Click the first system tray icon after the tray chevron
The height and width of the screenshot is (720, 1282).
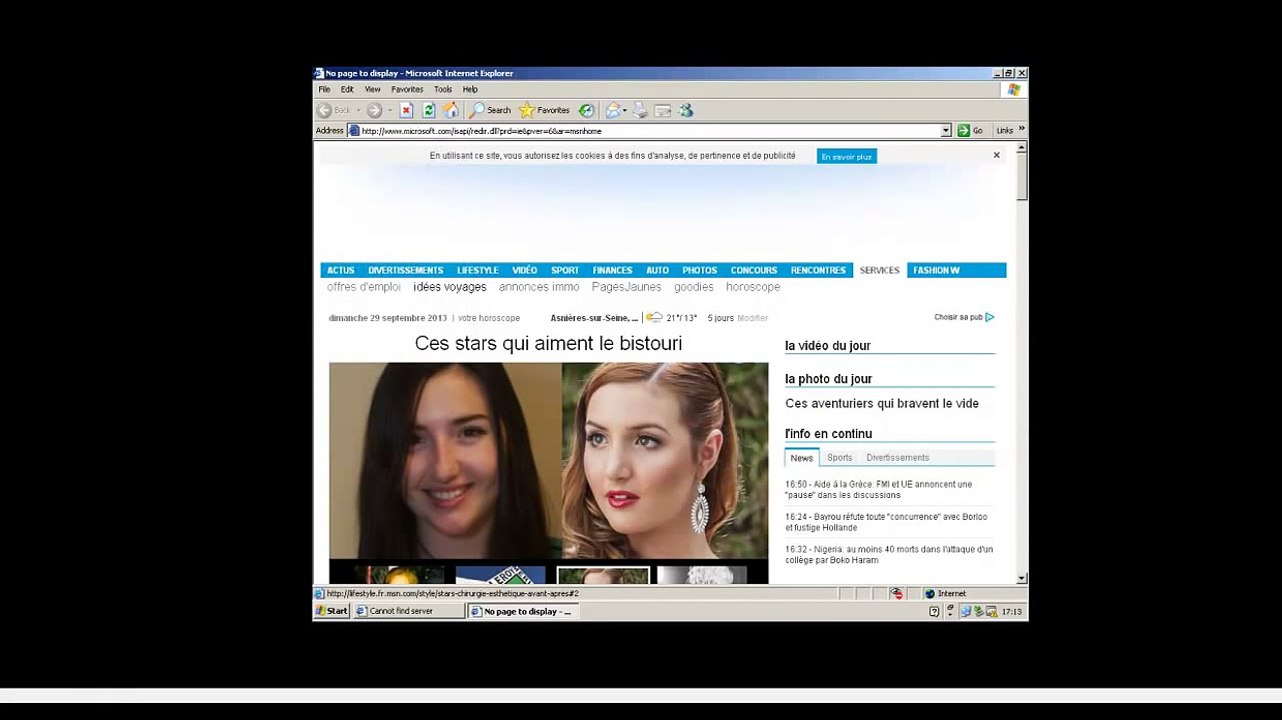point(966,611)
